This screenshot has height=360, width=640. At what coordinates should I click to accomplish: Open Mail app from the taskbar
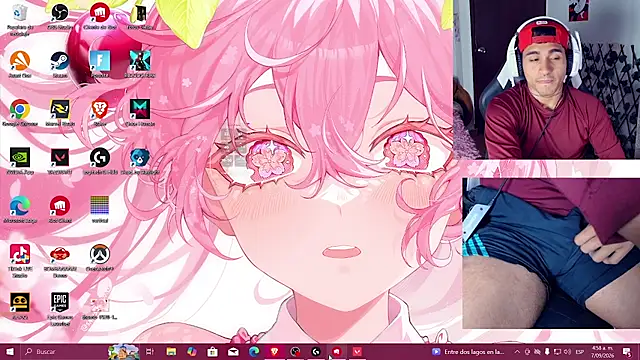[233, 351]
